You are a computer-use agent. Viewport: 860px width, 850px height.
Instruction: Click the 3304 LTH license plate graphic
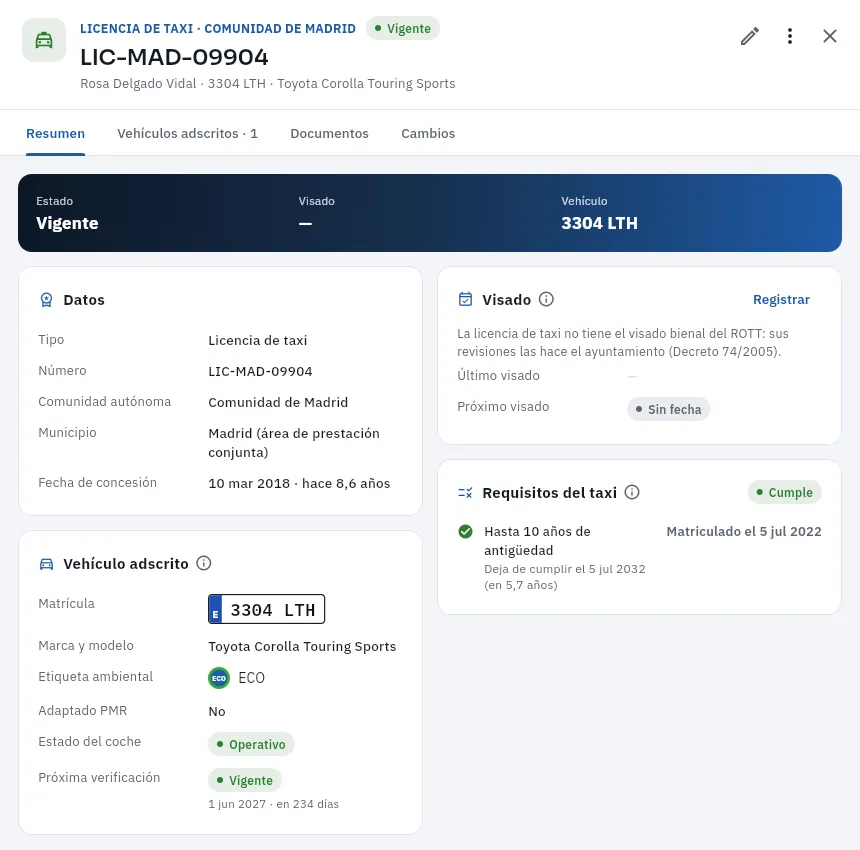(x=267, y=609)
